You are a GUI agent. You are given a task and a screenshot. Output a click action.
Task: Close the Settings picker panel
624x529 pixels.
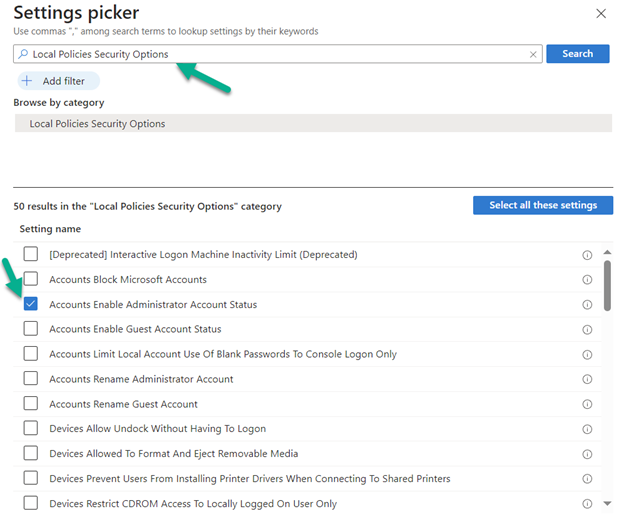[x=601, y=14]
